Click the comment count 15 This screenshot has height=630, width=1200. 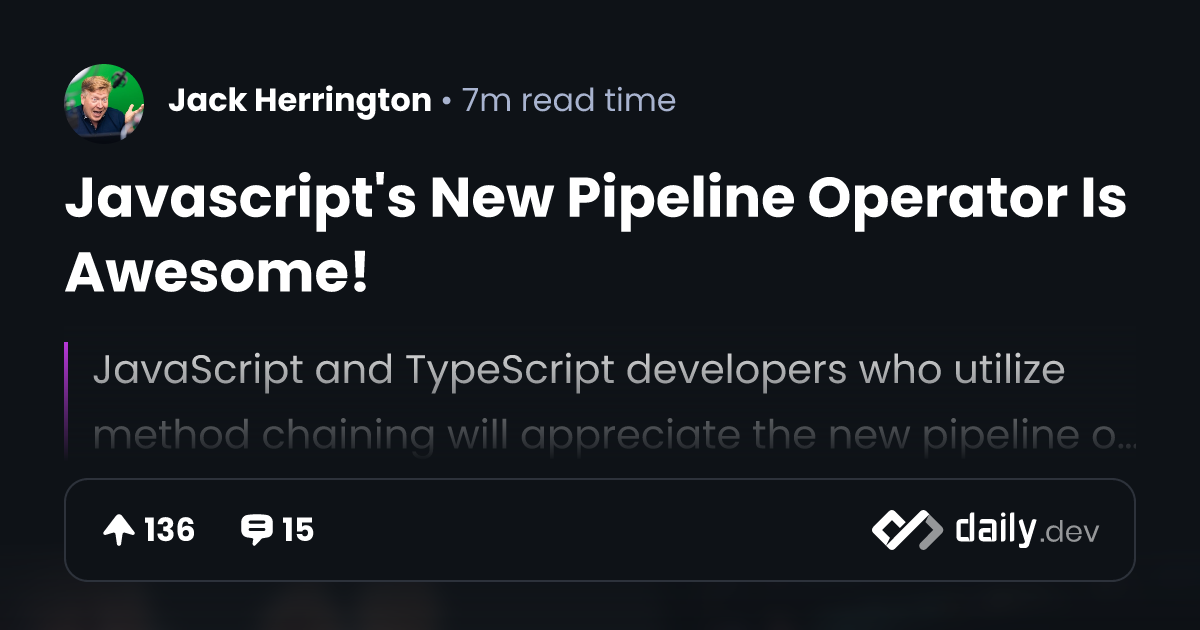click(298, 530)
